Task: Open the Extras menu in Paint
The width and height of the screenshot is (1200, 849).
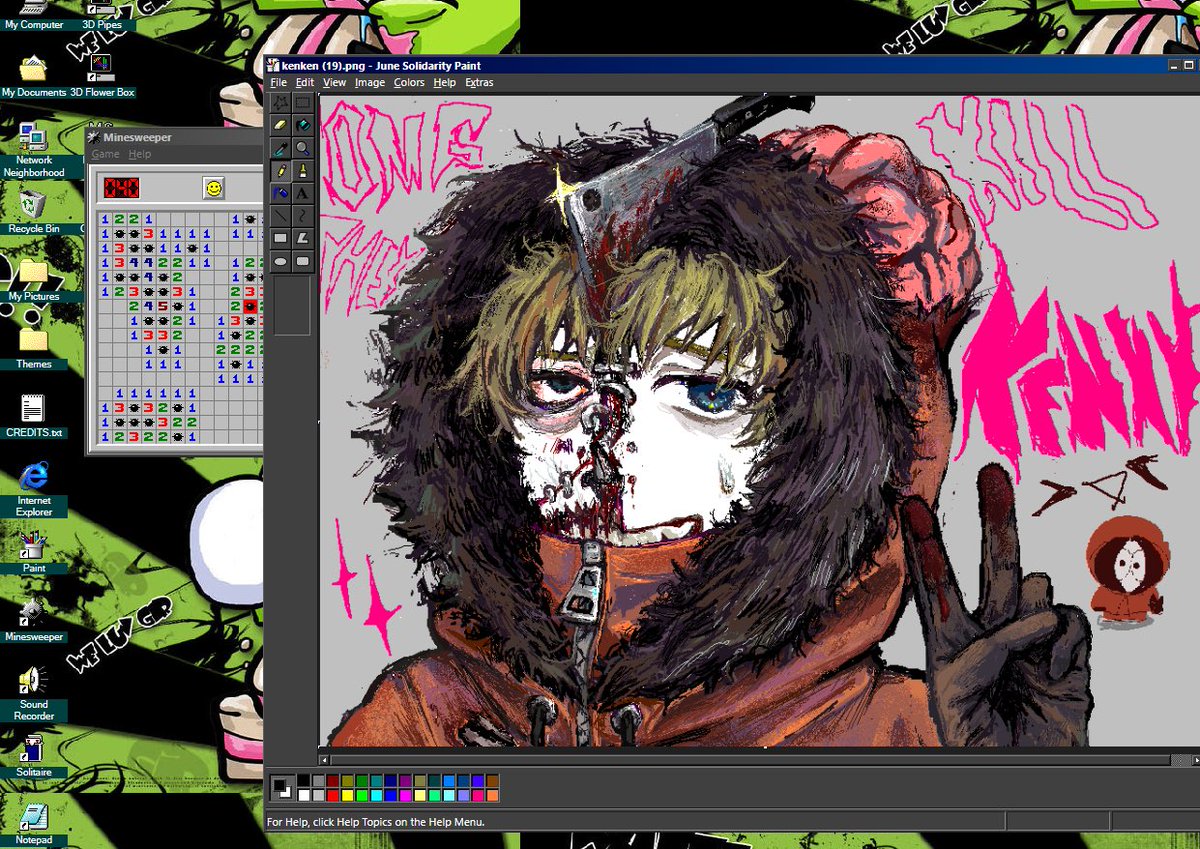Action: pos(478,82)
